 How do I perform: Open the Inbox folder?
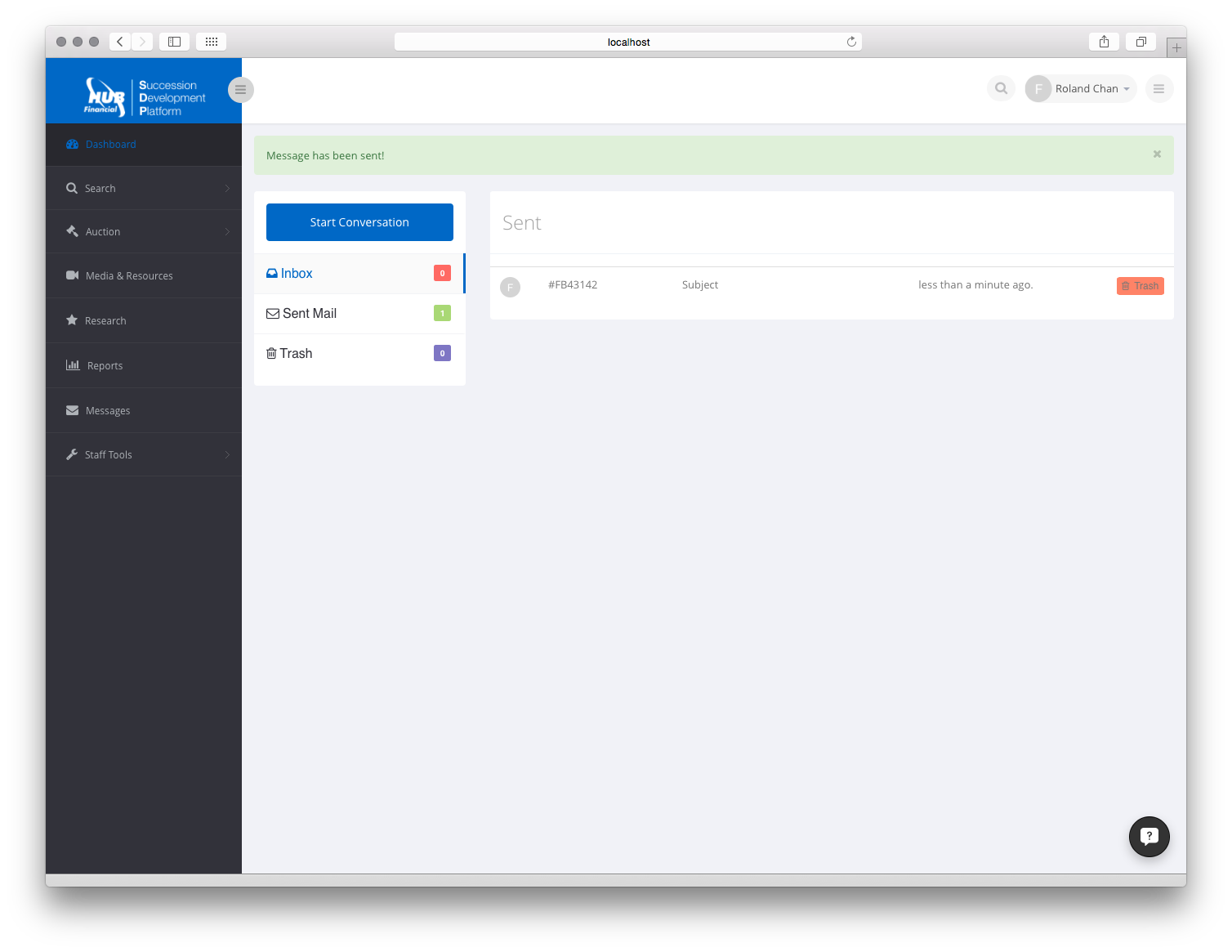tap(359, 273)
